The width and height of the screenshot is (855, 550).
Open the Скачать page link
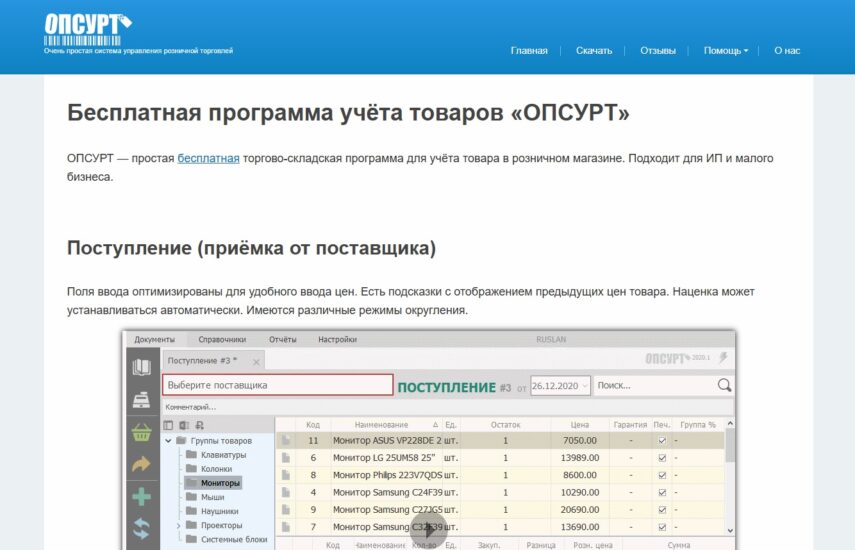coord(594,51)
